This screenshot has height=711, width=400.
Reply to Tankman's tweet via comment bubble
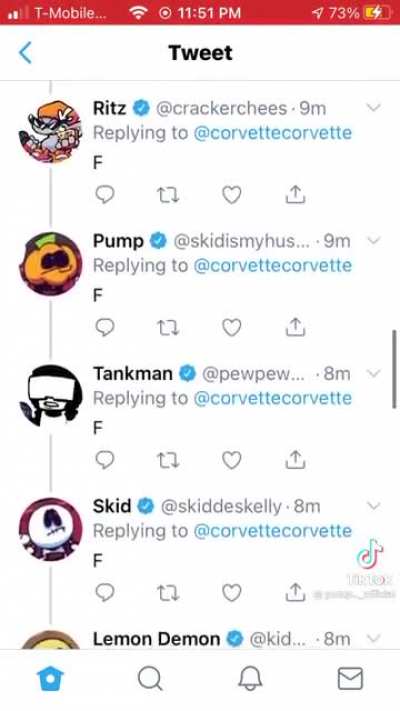pyautogui.click(x=105, y=460)
